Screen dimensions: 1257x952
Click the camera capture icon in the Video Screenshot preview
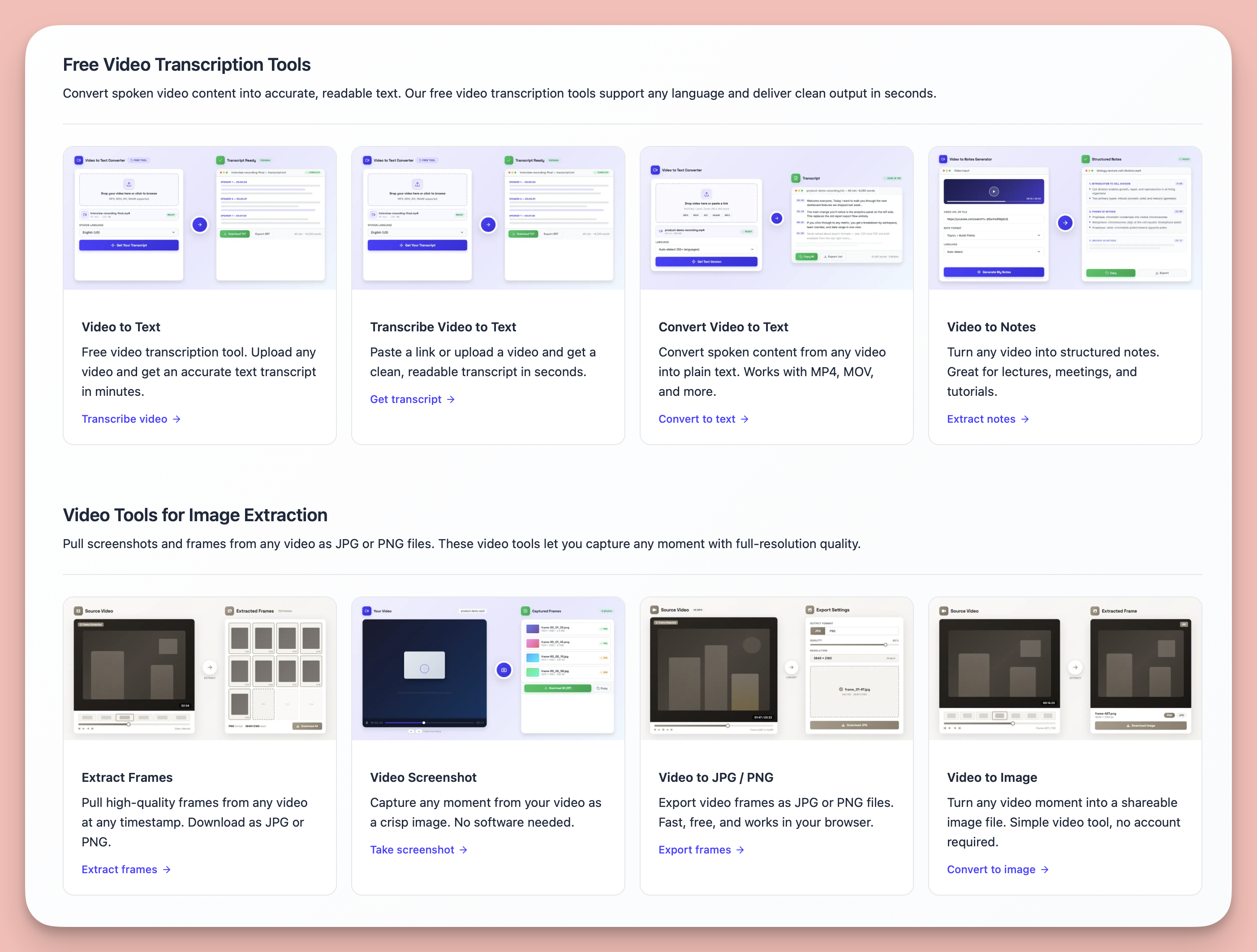(x=504, y=670)
